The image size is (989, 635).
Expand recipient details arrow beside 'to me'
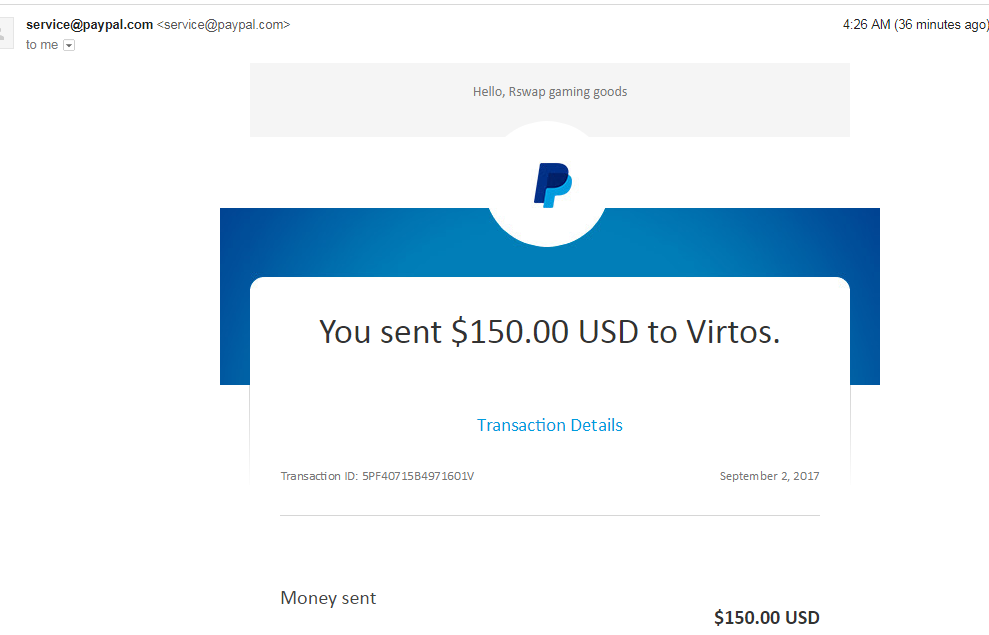pyautogui.click(x=69, y=45)
